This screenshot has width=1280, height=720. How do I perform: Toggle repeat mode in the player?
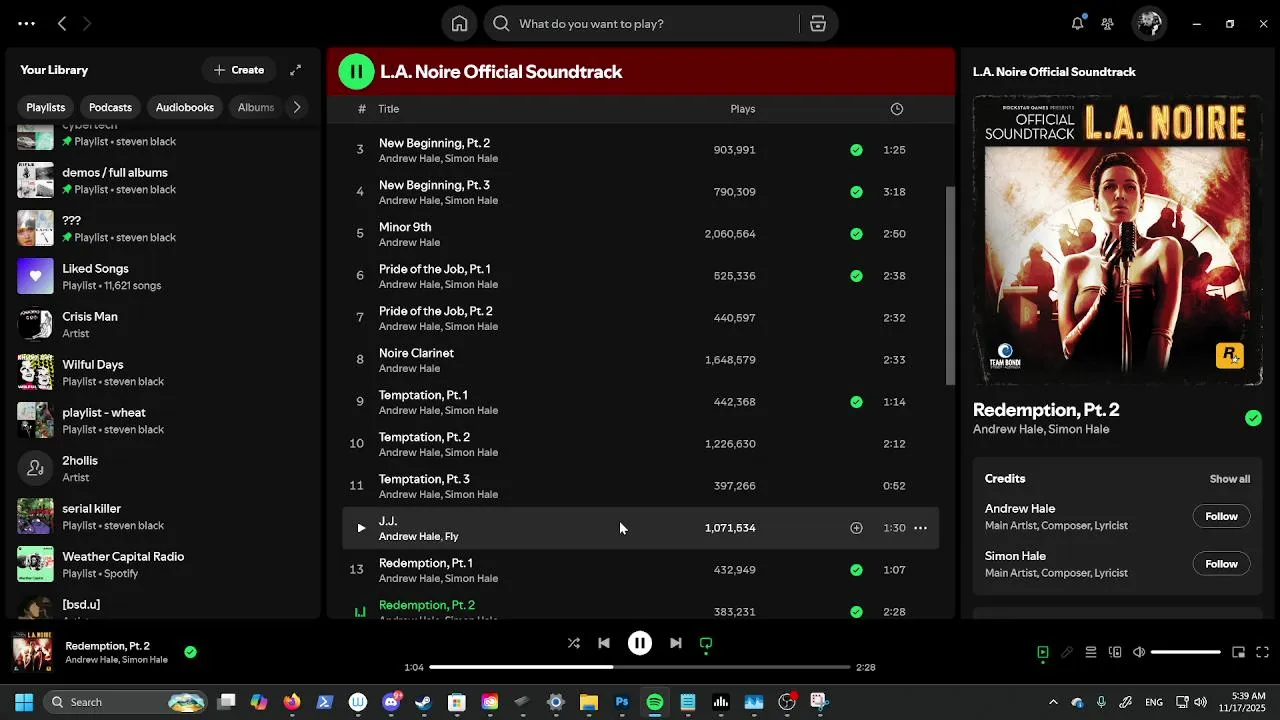coord(706,643)
